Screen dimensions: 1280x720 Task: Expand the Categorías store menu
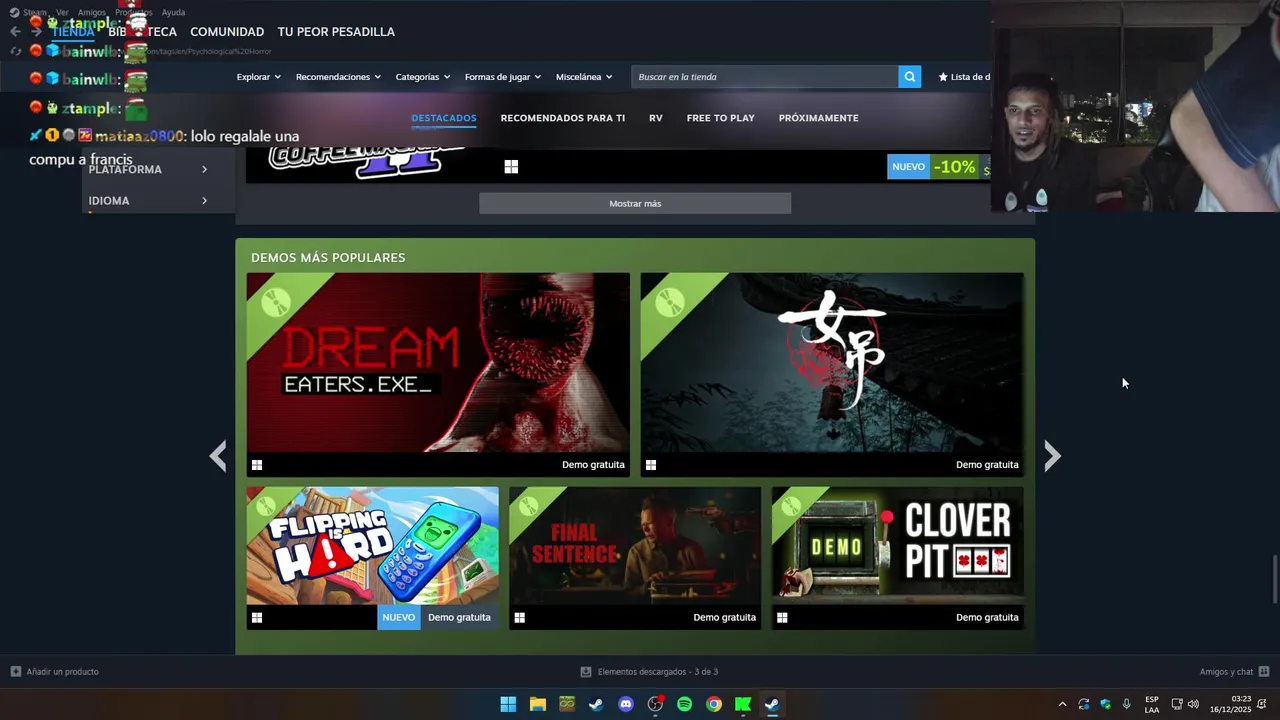pos(422,77)
